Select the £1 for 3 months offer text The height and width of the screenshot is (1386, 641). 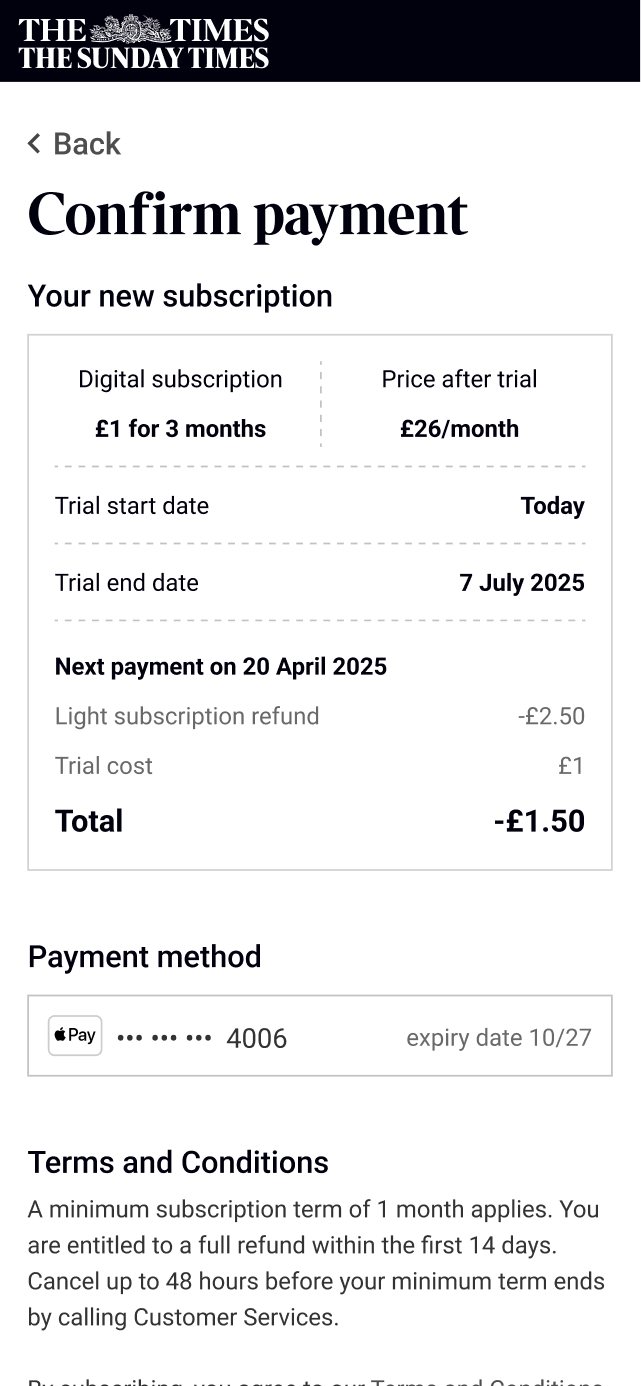click(180, 429)
